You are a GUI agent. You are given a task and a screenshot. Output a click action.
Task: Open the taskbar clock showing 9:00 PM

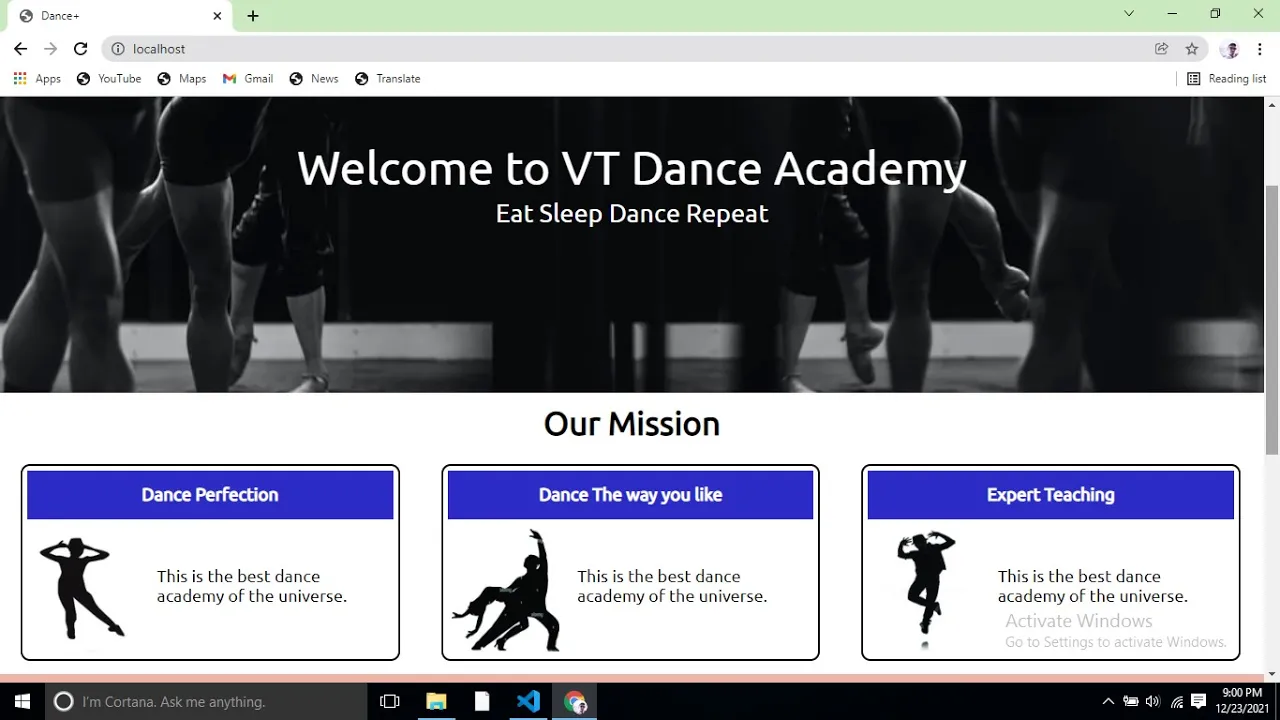point(1241,700)
